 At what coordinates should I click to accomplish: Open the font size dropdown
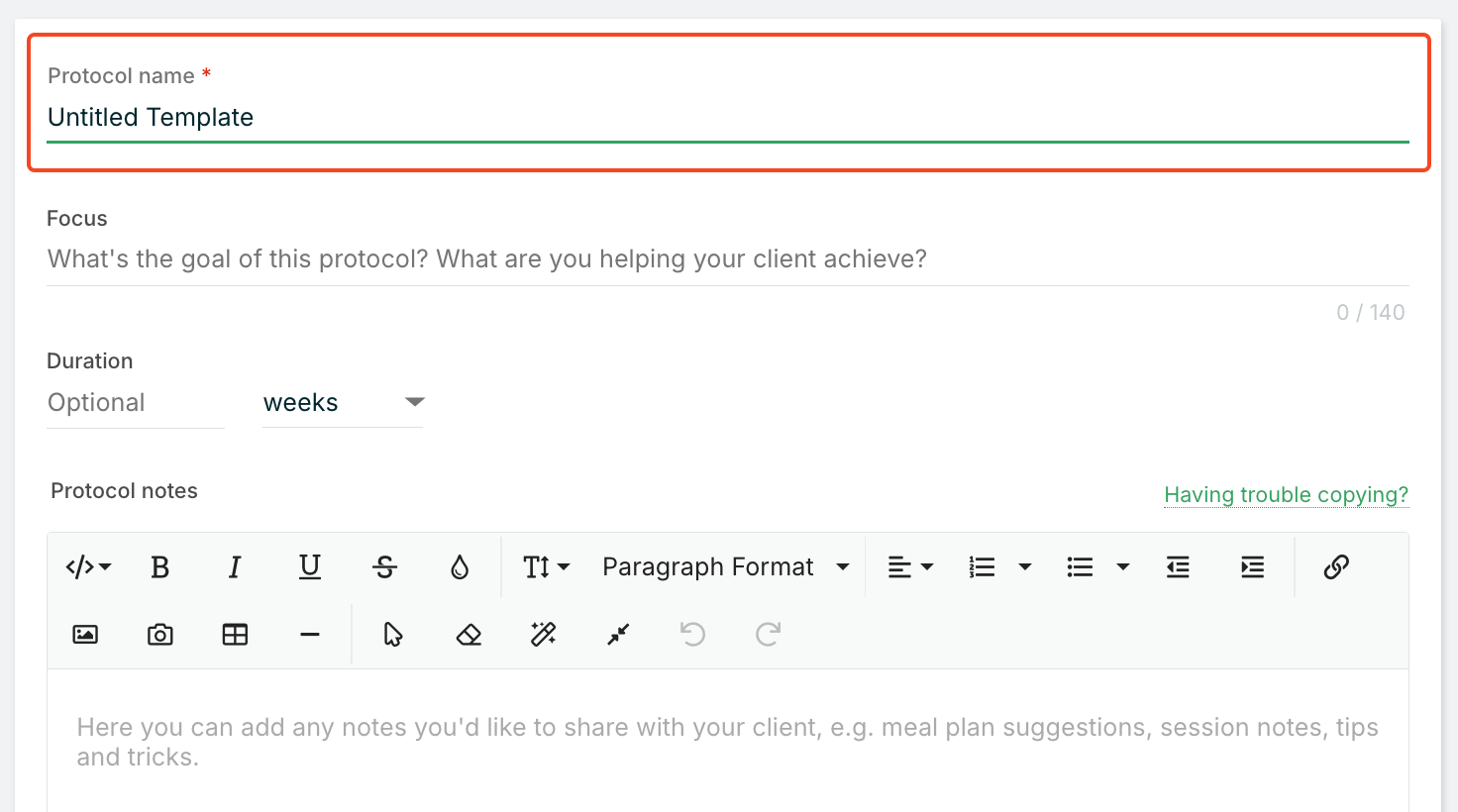point(546,567)
